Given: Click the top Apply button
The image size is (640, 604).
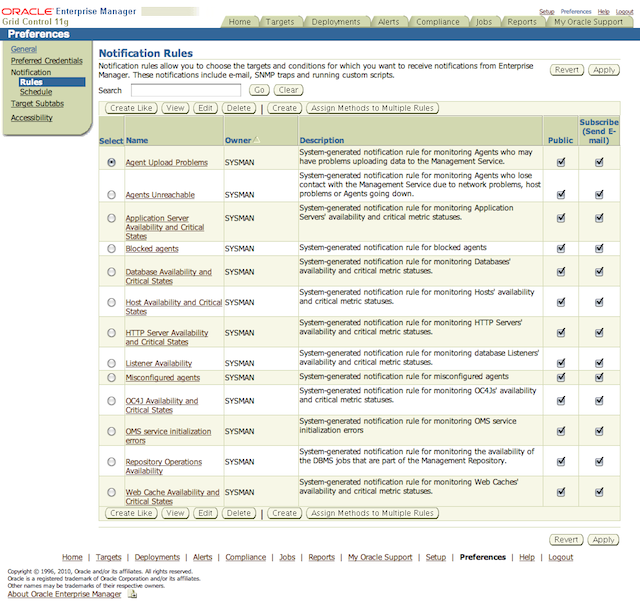Looking at the screenshot, I should [603, 70].
